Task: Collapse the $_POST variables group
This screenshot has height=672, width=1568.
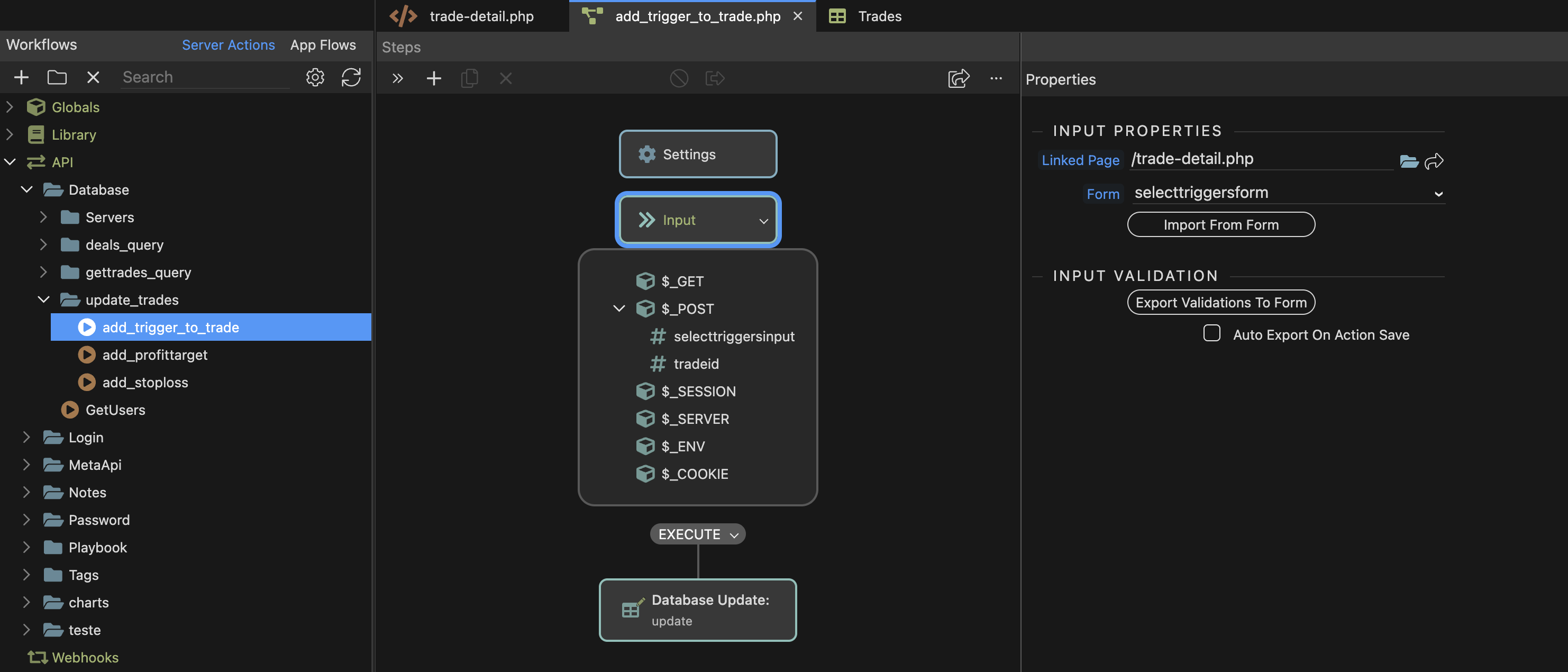Action: pyautogui.click(x=619, y=308)
